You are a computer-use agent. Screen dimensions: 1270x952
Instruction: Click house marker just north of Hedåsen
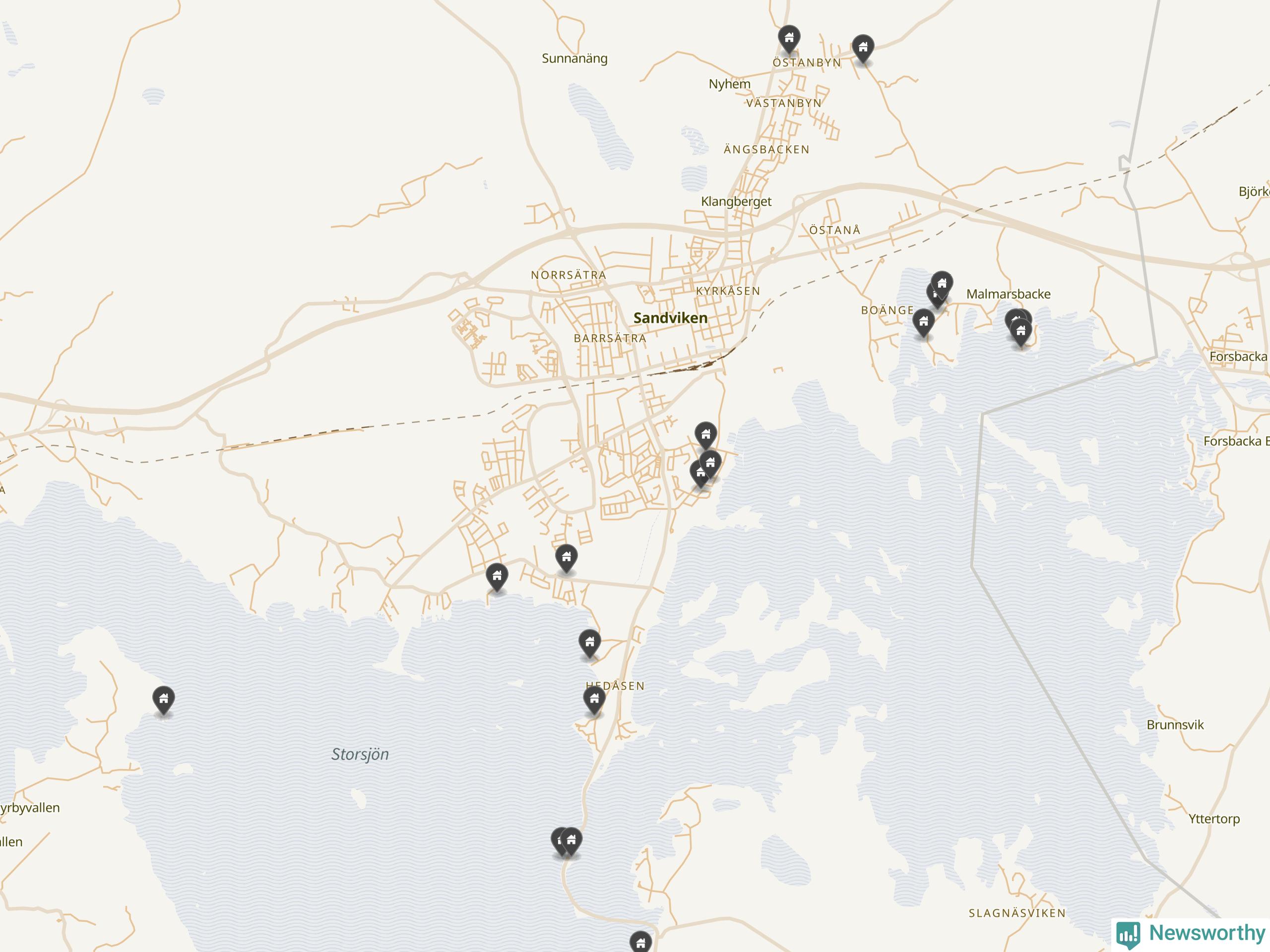(589, 642)
